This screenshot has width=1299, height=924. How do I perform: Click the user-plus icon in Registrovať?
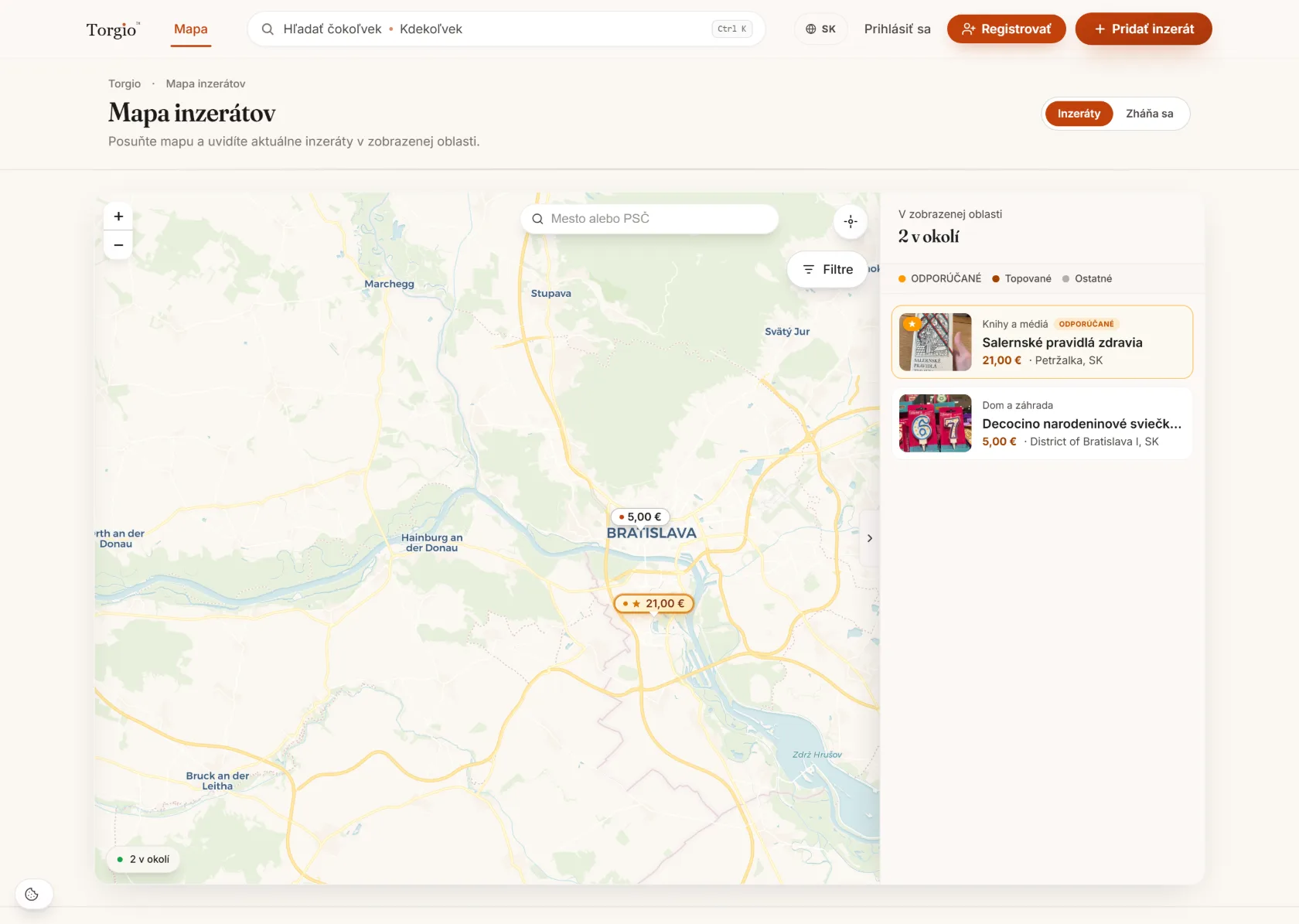[x=968, y=29]
